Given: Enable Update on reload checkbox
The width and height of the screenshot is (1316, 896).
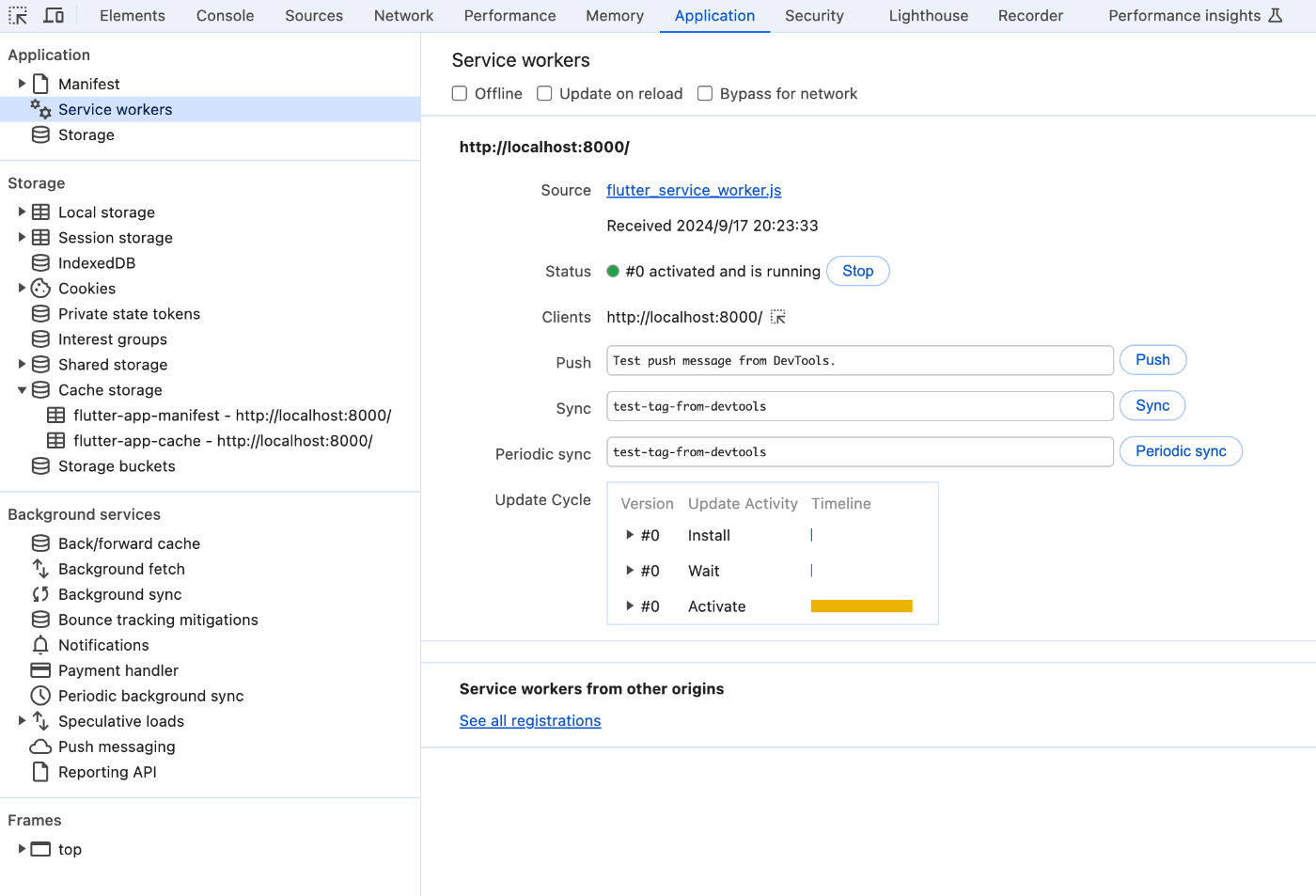Looking at the screenshot, I should point(544,94).
